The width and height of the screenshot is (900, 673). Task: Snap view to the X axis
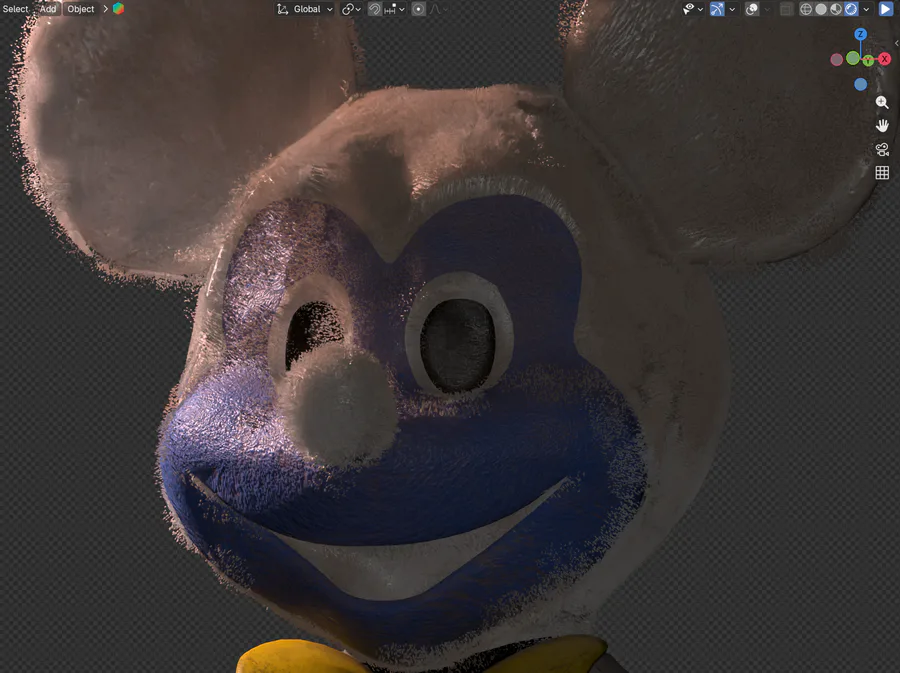coord(885,59)
